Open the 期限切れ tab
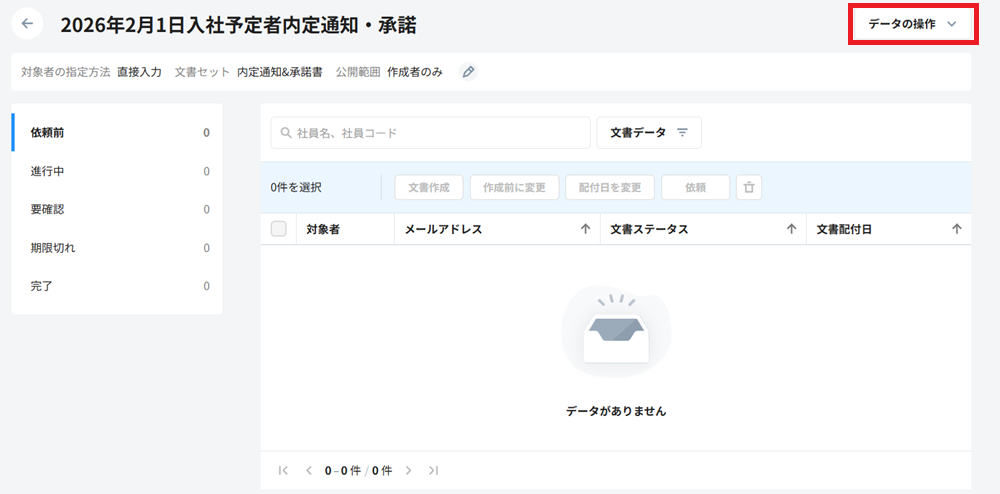1000x494 pixels. [117, 248]
